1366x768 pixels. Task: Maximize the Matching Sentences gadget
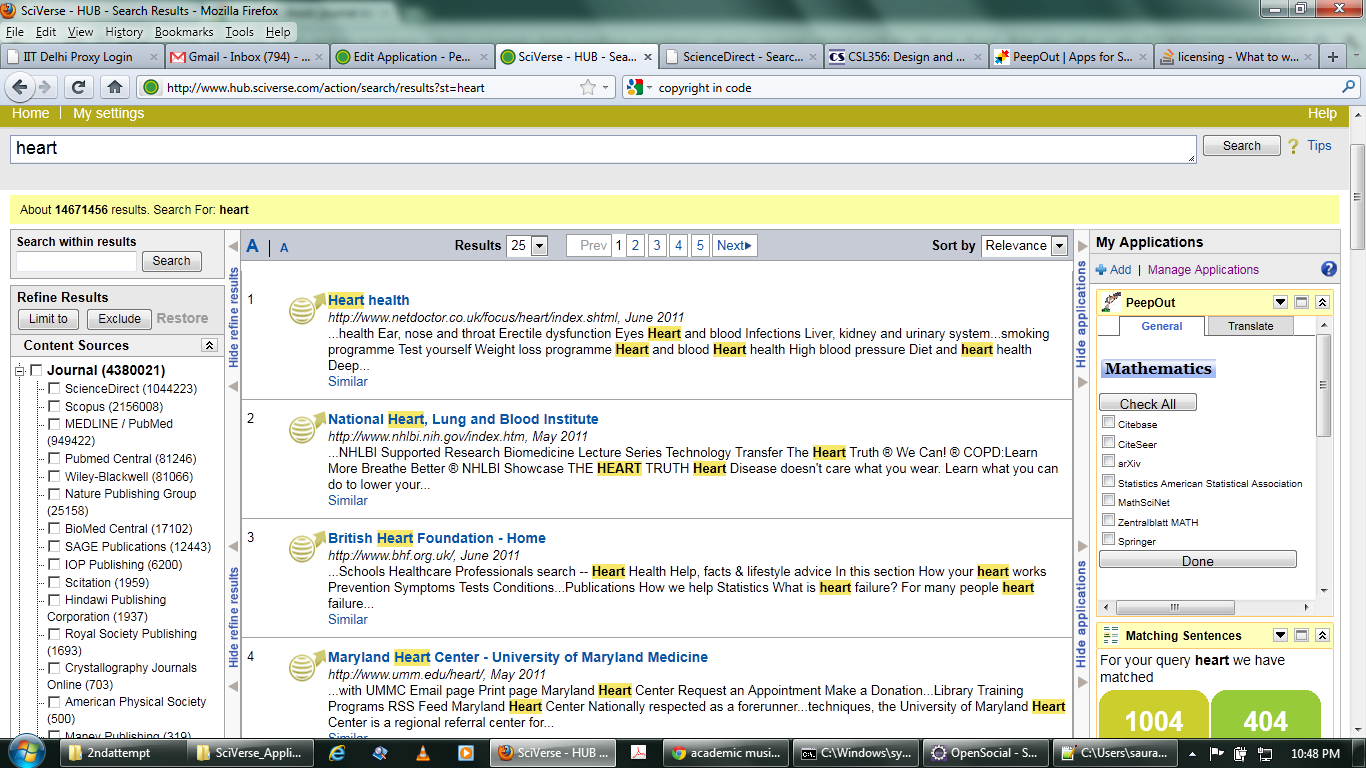tap(1301, 635)
